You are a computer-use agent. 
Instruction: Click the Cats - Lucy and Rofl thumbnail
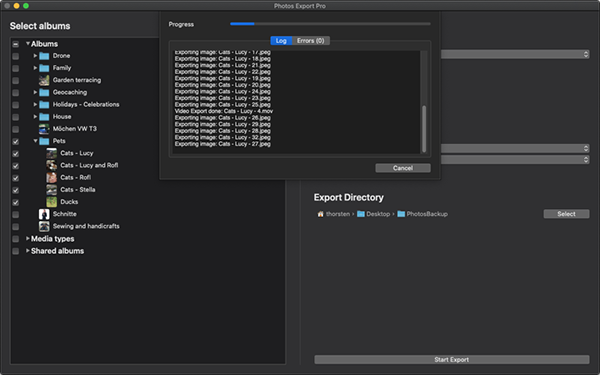(52, 165)
